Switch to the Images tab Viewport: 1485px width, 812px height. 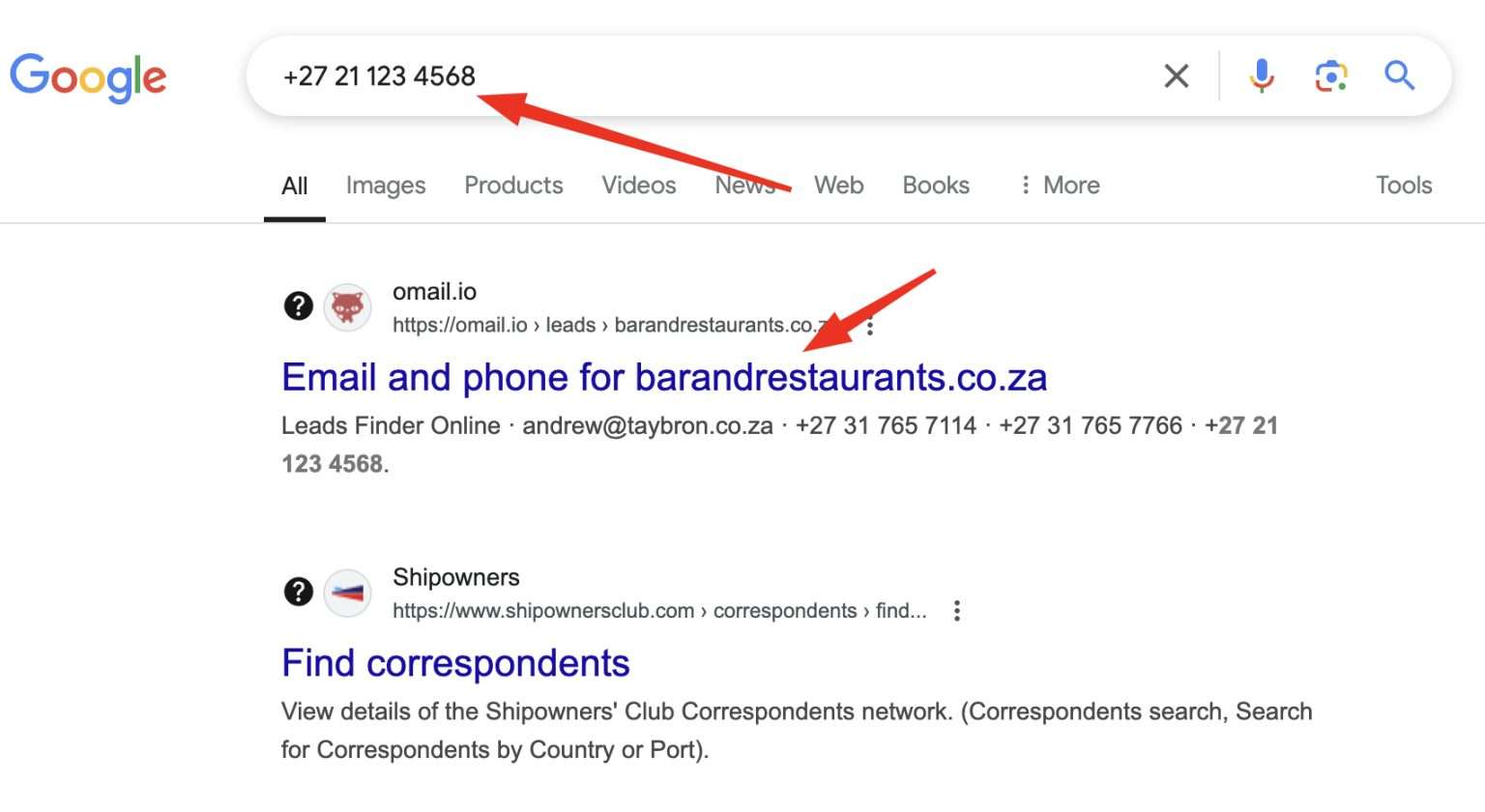pos(386,185)
